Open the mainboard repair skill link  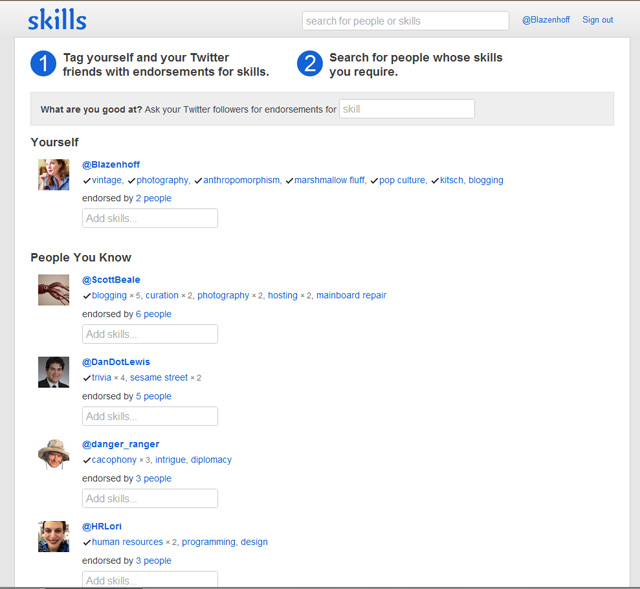(x=351, y=296)
